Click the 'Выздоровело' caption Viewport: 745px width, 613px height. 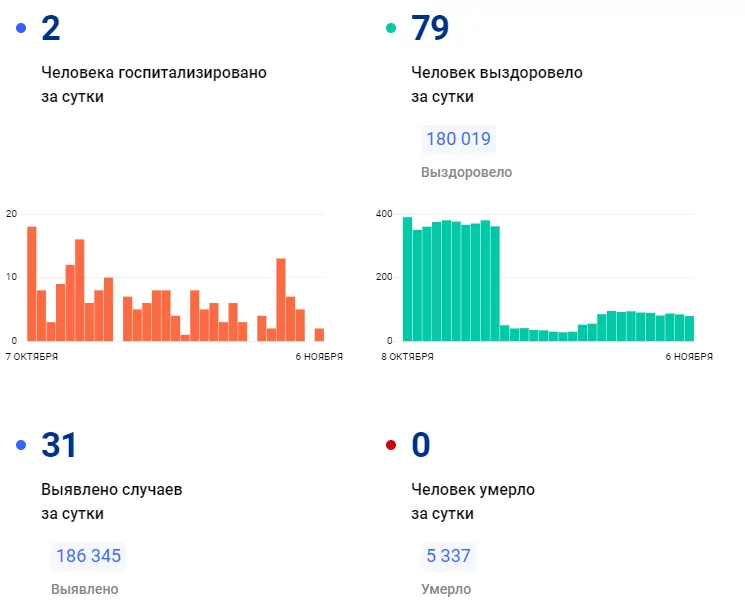pos(467,172)
